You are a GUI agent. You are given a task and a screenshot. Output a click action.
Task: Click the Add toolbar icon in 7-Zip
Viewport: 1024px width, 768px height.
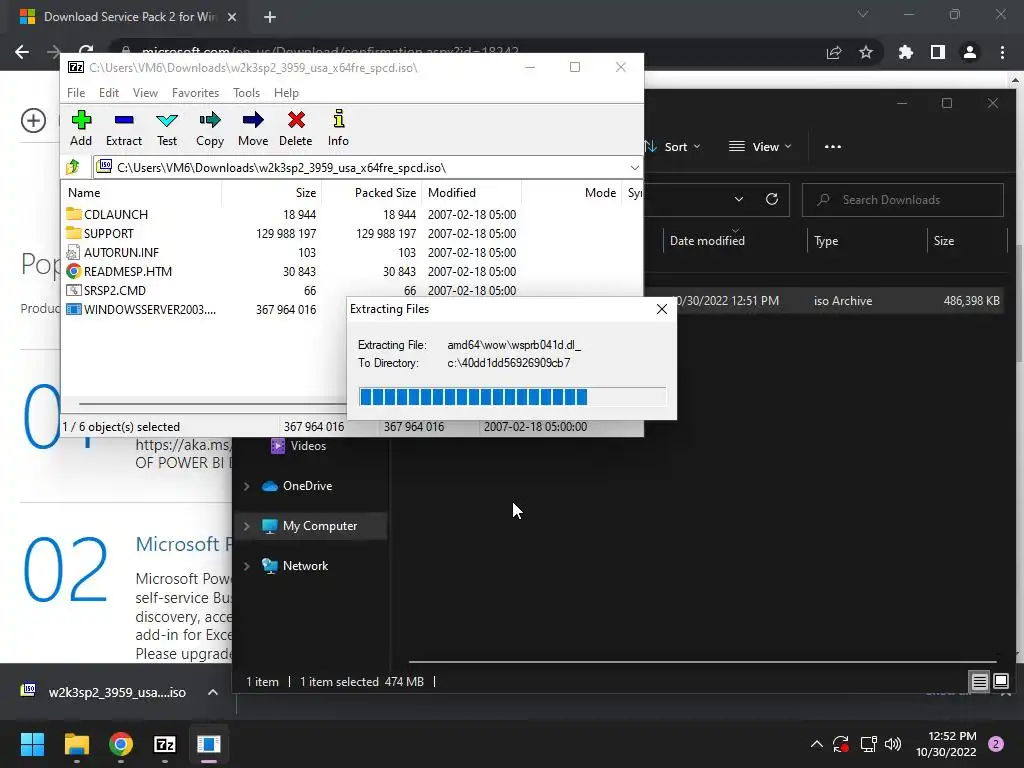point(81,128)
